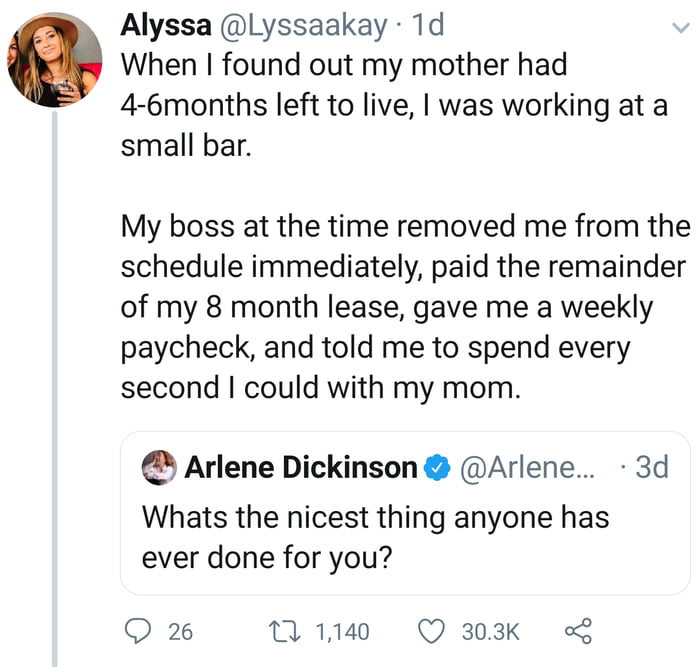Viewport: 700px width, 667px height.
Task: Click the share icon
Action: pos(579,631)
